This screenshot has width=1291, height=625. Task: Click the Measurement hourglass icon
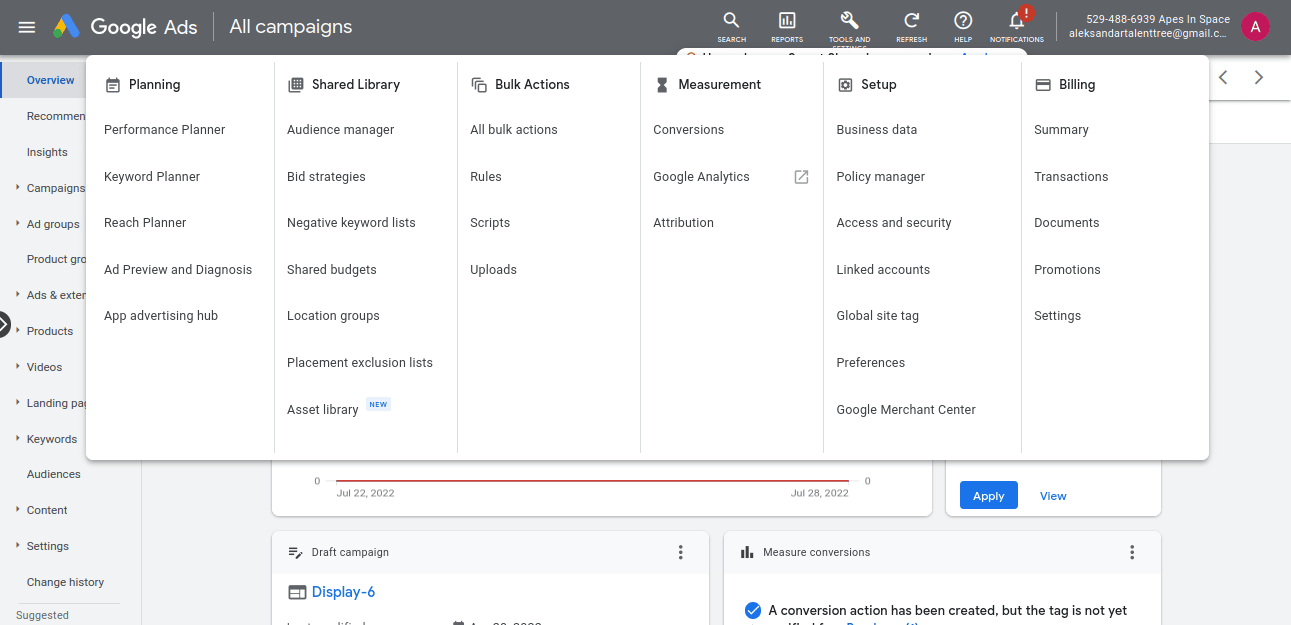(661, 85)
